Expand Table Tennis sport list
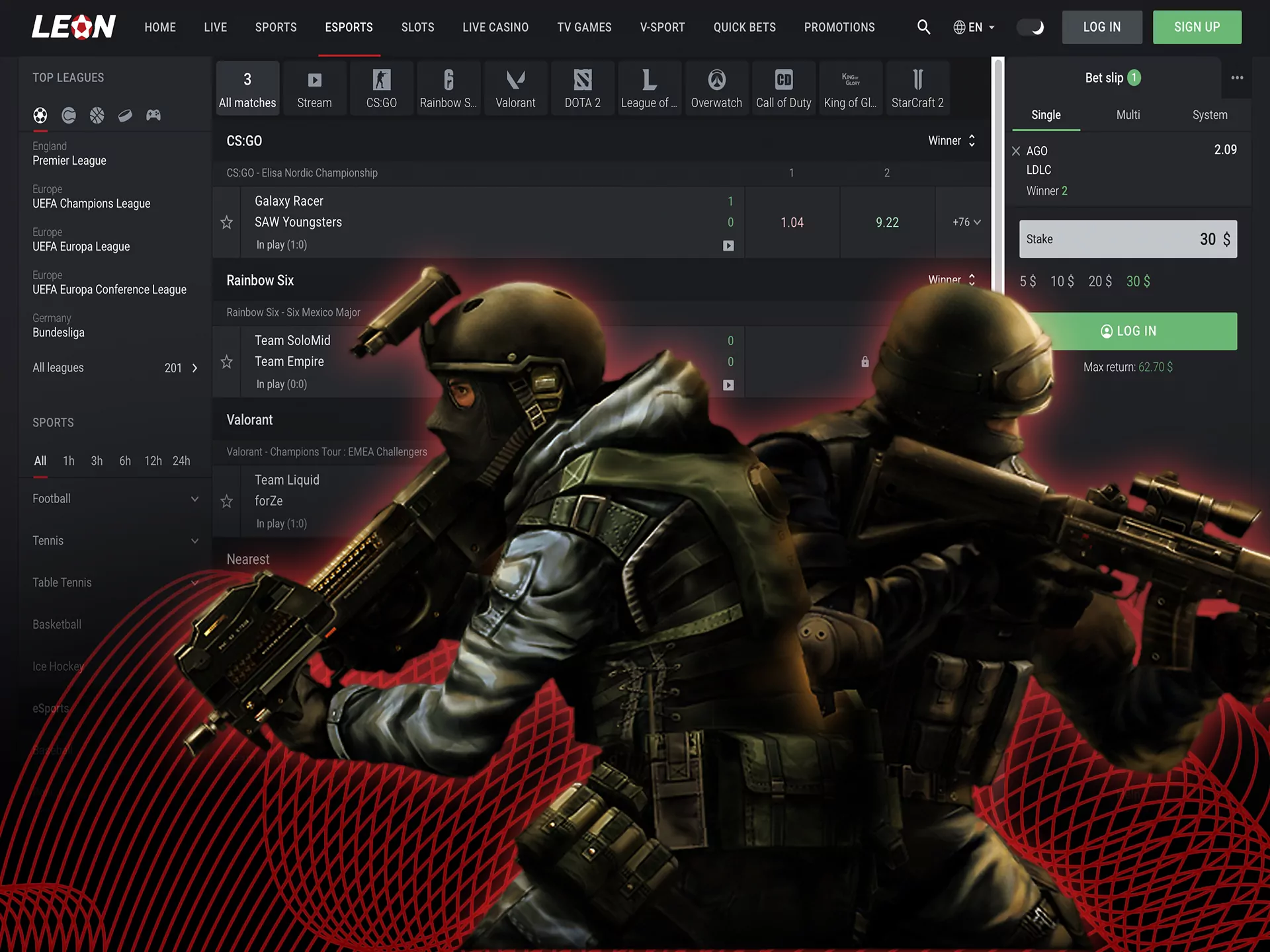Screen dimensions: 1270x952 click(x=116, y=582)
